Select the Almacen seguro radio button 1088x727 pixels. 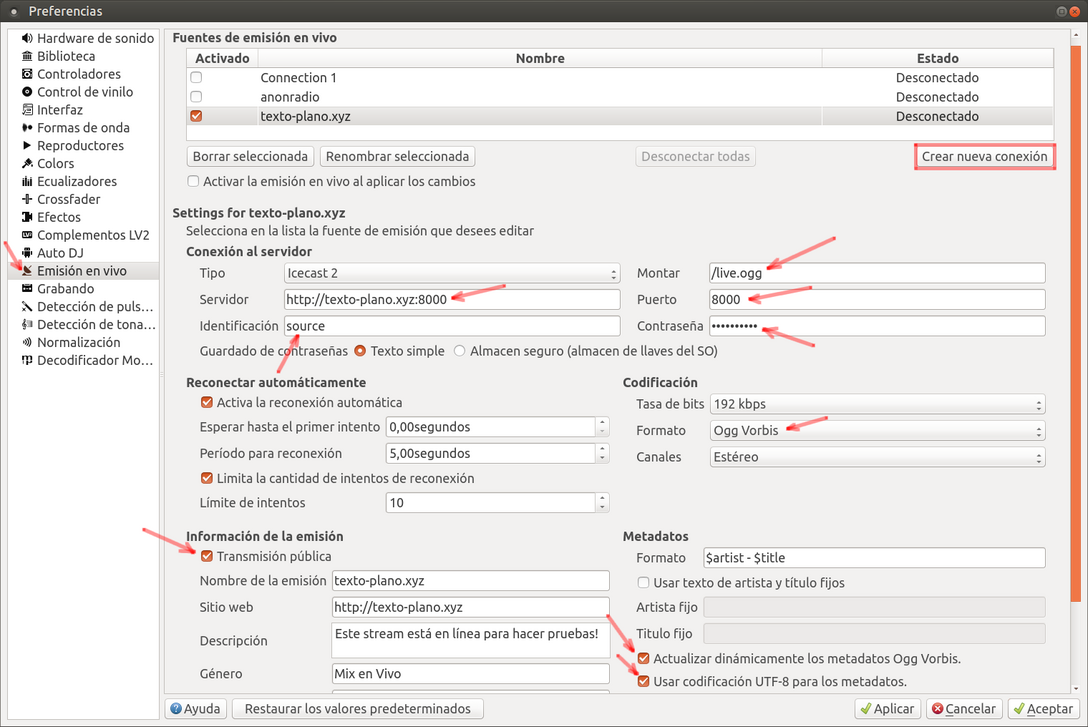(458, 351)
